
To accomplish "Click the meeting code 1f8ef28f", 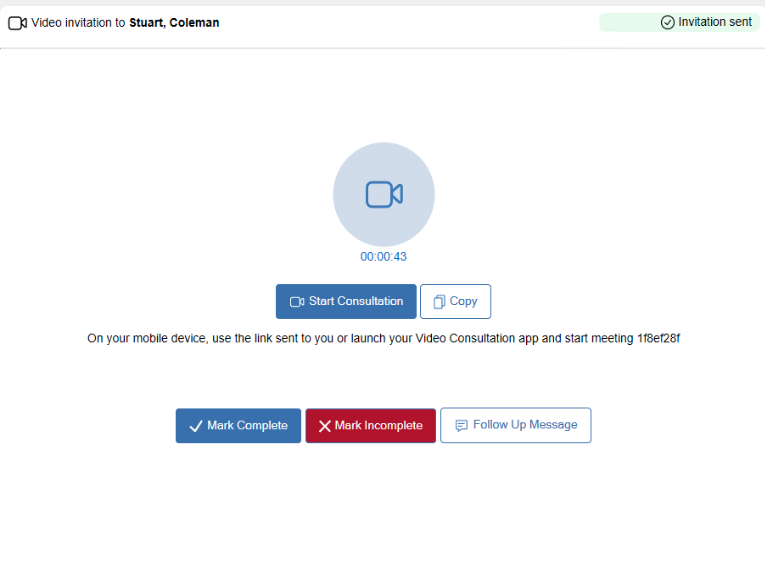I will pyautogui.click(x=658, y=339).
